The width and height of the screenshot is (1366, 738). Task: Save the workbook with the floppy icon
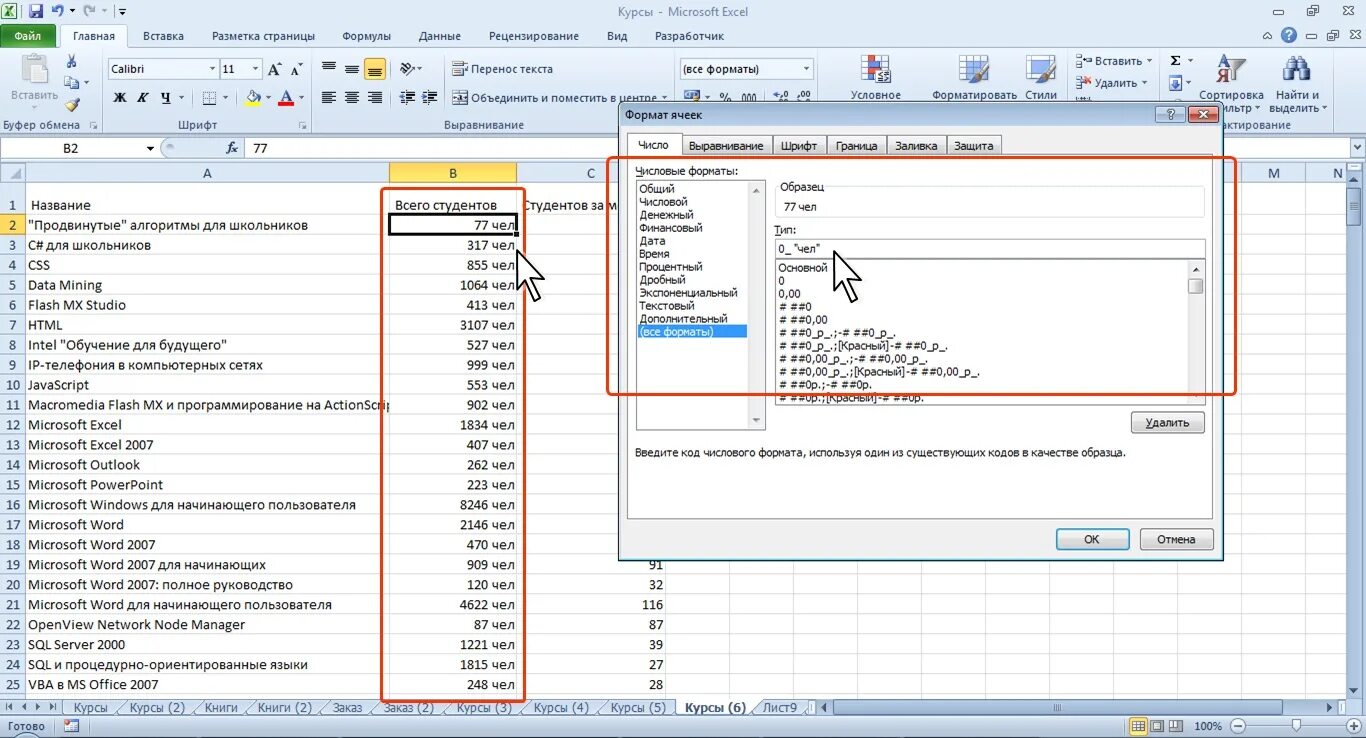pyautogui.click(x=36, y=12)
